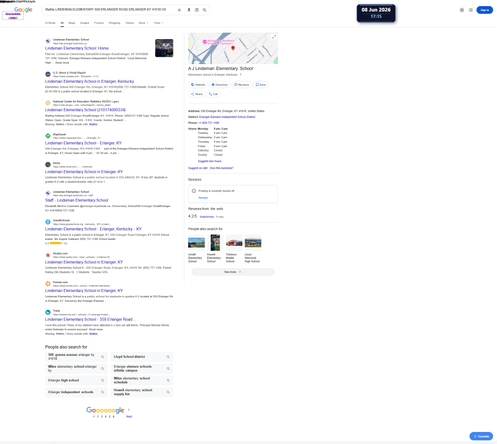Select 'Howell elementary school supply list' suggestion

coord(142,392)
